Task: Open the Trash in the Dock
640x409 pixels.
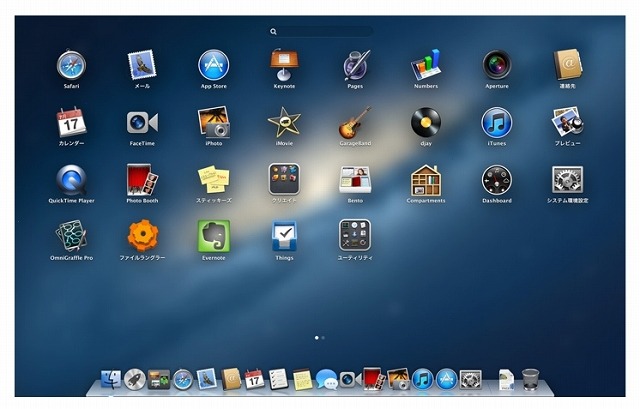Action: (530, 380)
